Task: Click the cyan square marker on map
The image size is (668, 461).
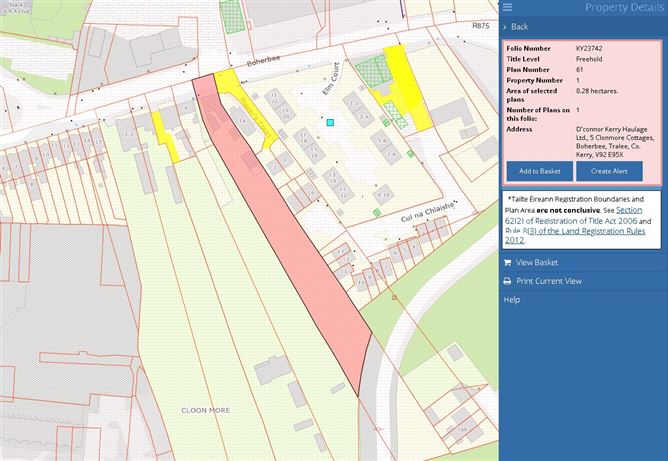Action: (x=330, y=123)
